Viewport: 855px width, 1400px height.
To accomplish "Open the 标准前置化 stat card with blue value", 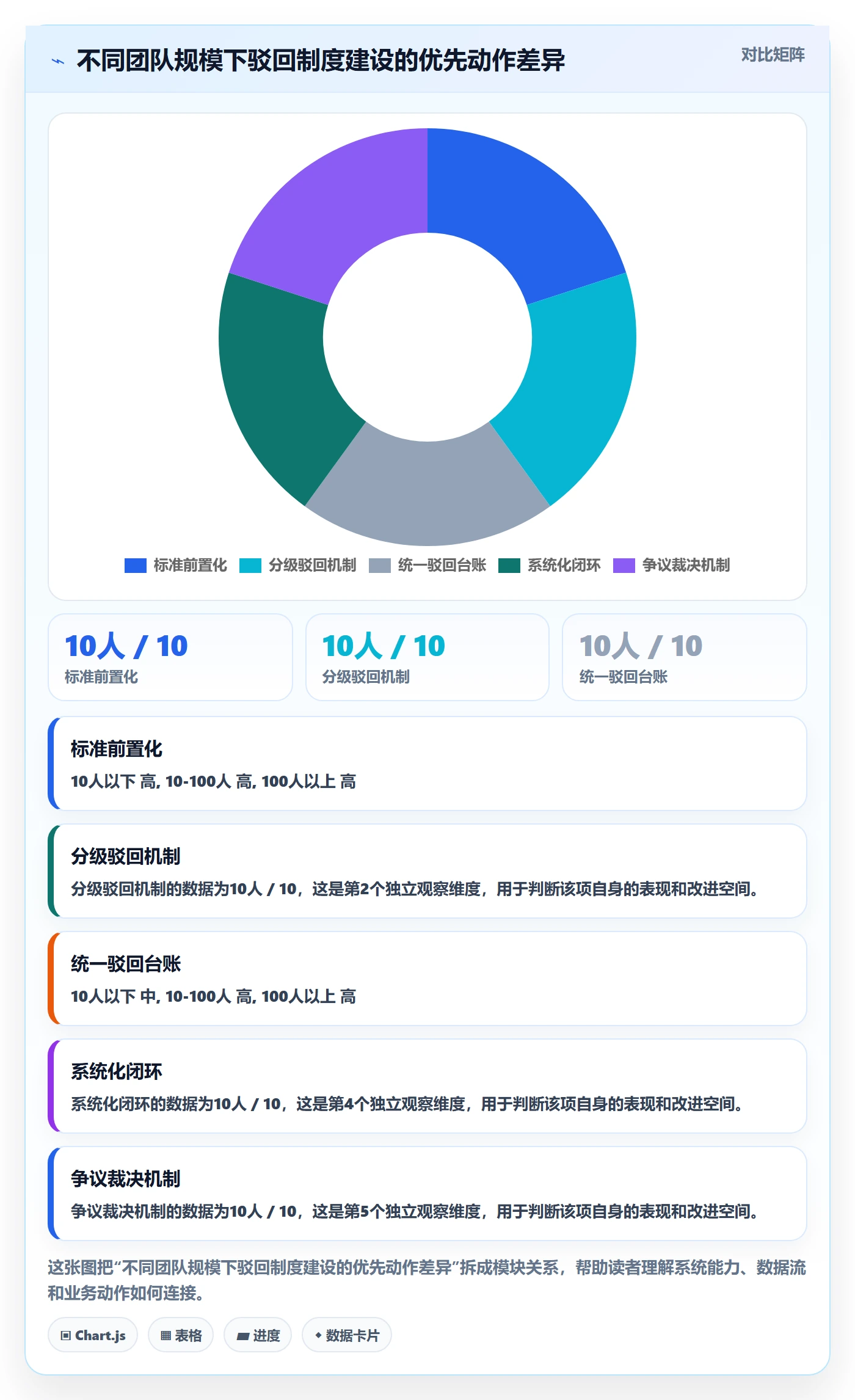I will (x=170, y=657).
